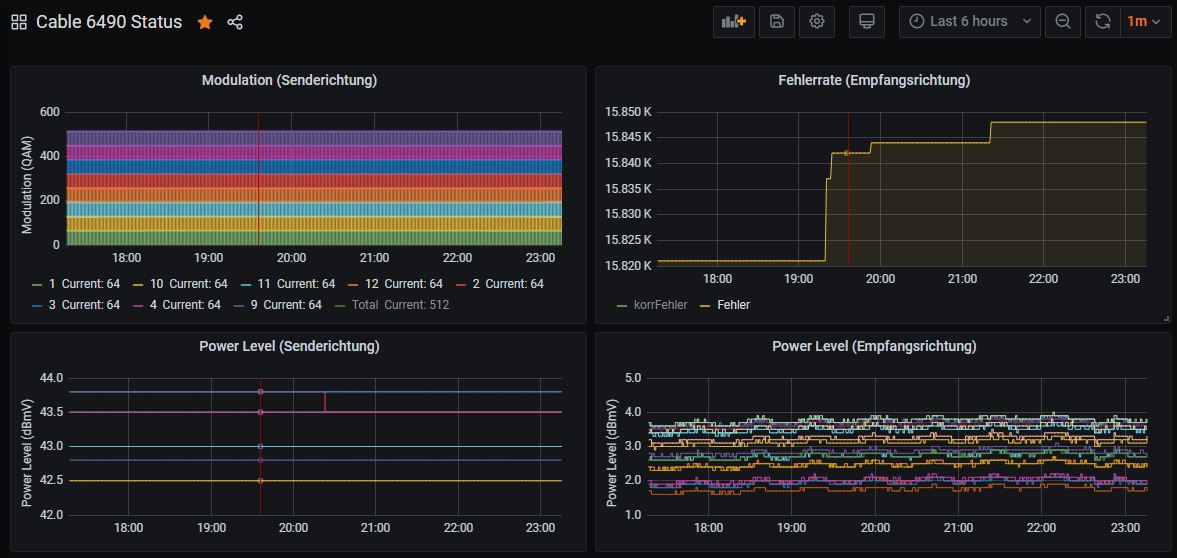Image resolution: width=1177 pixels, height=558 pixels.
Task: Click the Cable 6490 Status title
Action: point(109,22)
